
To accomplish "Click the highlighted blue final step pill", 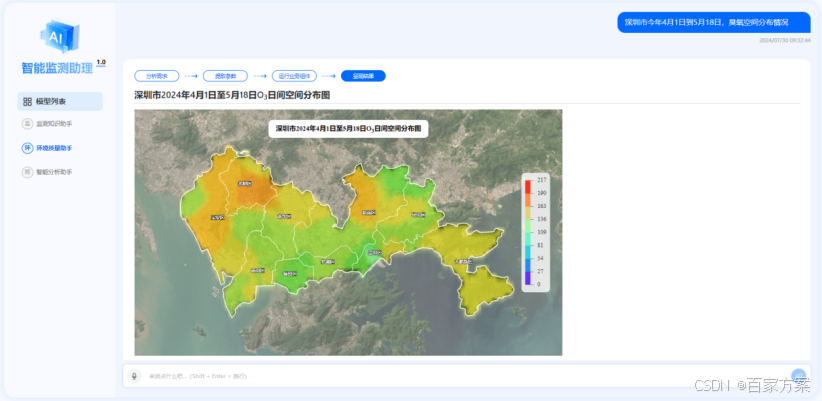I will (x=363, y=76).
